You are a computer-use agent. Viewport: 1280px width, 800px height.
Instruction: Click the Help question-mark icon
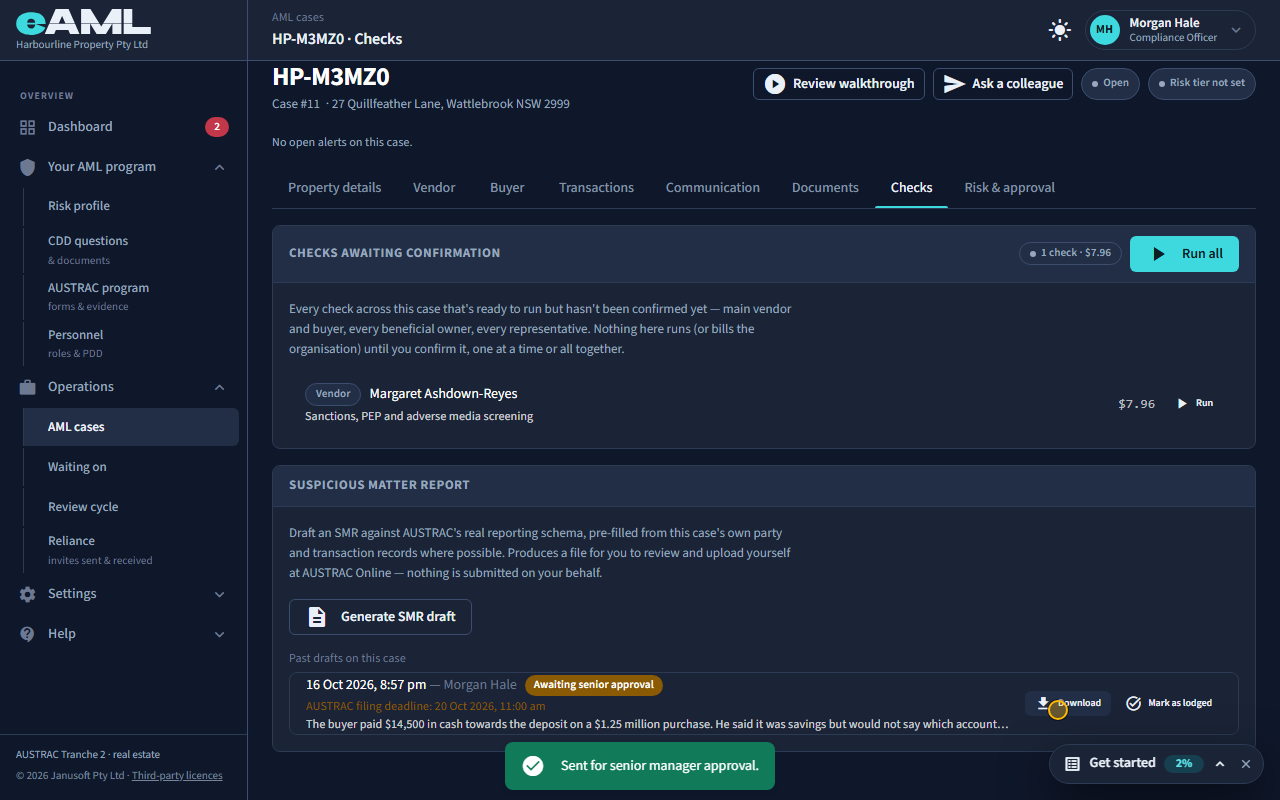pos(27,634)
